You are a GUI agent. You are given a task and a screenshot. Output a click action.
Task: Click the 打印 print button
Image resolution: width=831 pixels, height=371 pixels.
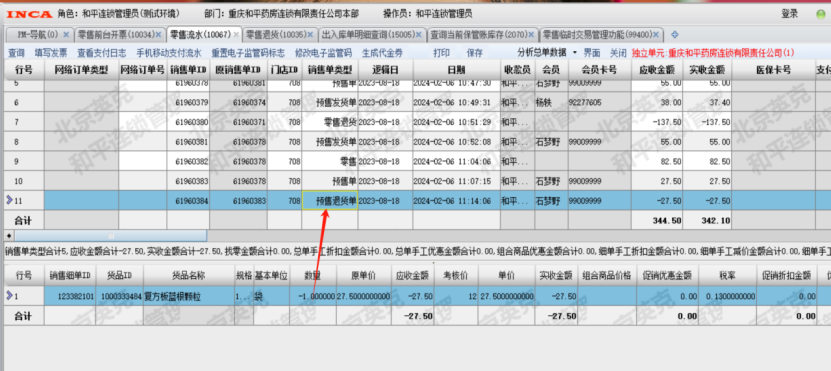click(x=441, y=53)
